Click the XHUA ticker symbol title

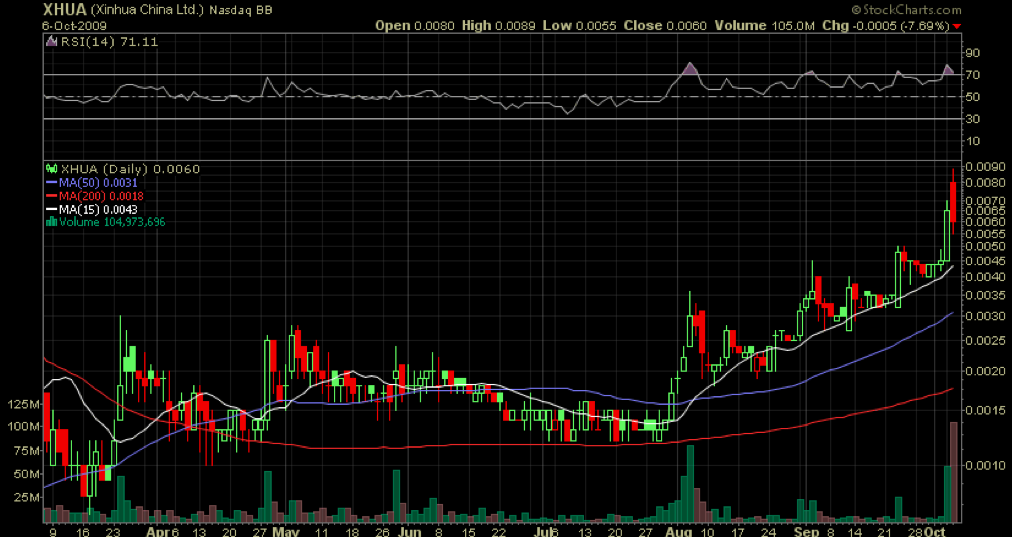pyautogui.click(x=65, y=10)
